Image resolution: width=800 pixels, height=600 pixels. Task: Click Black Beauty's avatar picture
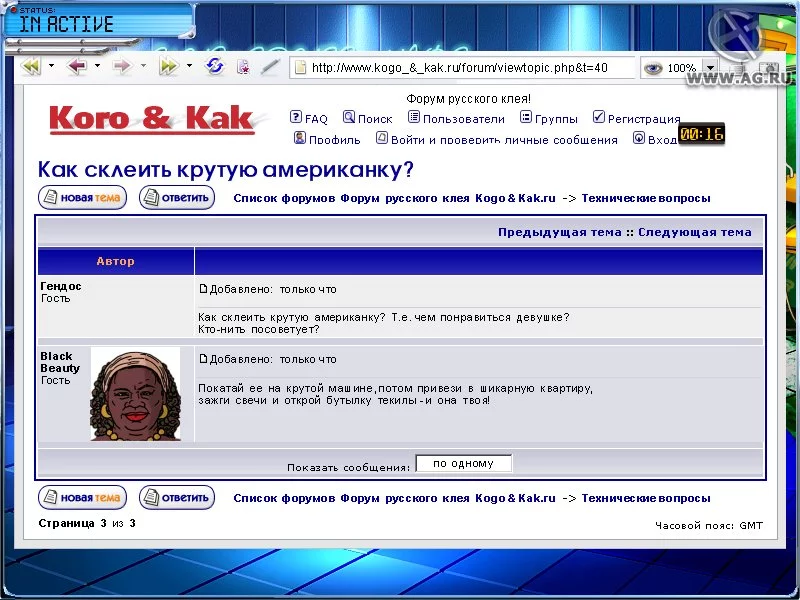click(135, 394)
